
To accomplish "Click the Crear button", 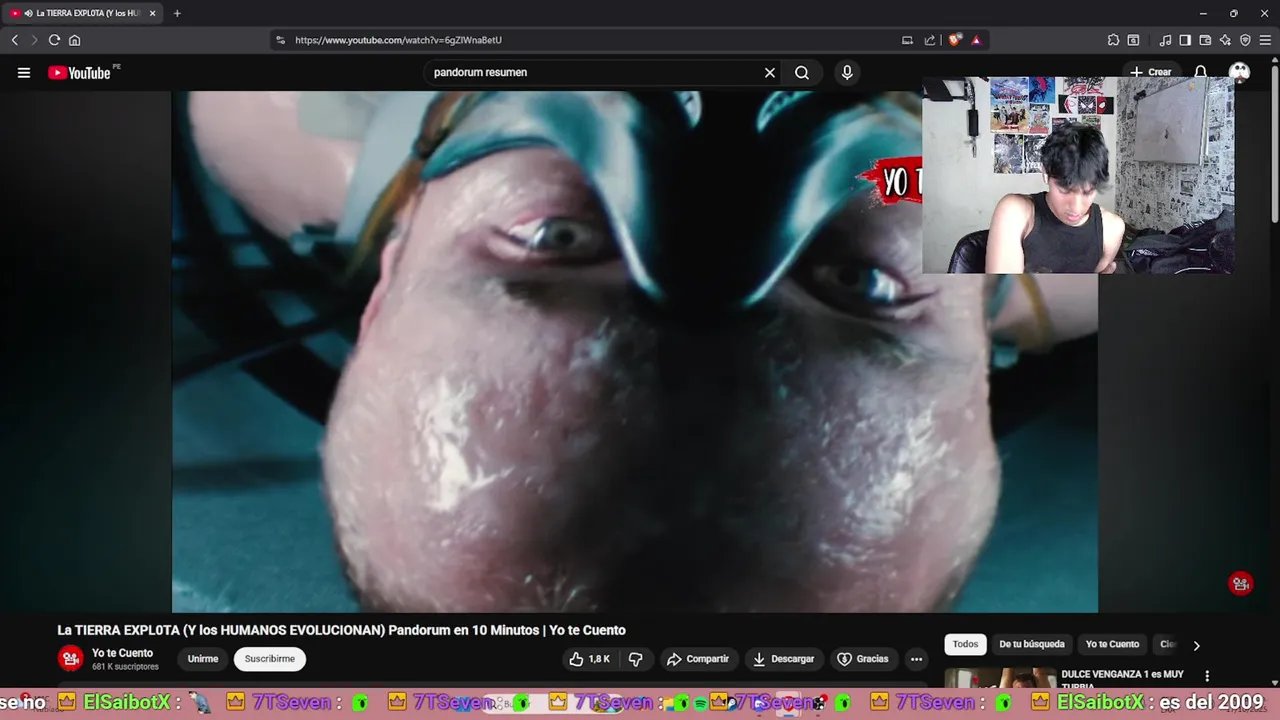I will coord(1151,72).
